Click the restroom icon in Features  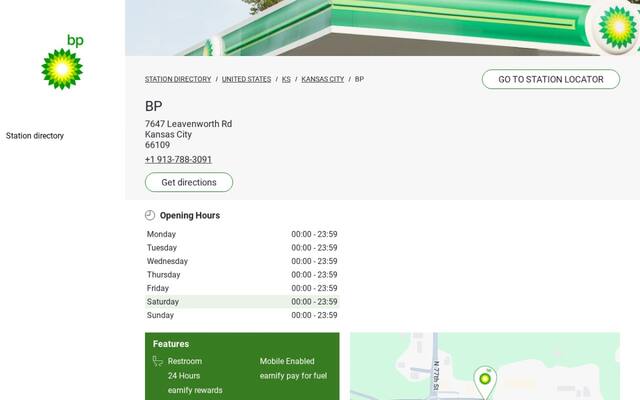point(158,361)
